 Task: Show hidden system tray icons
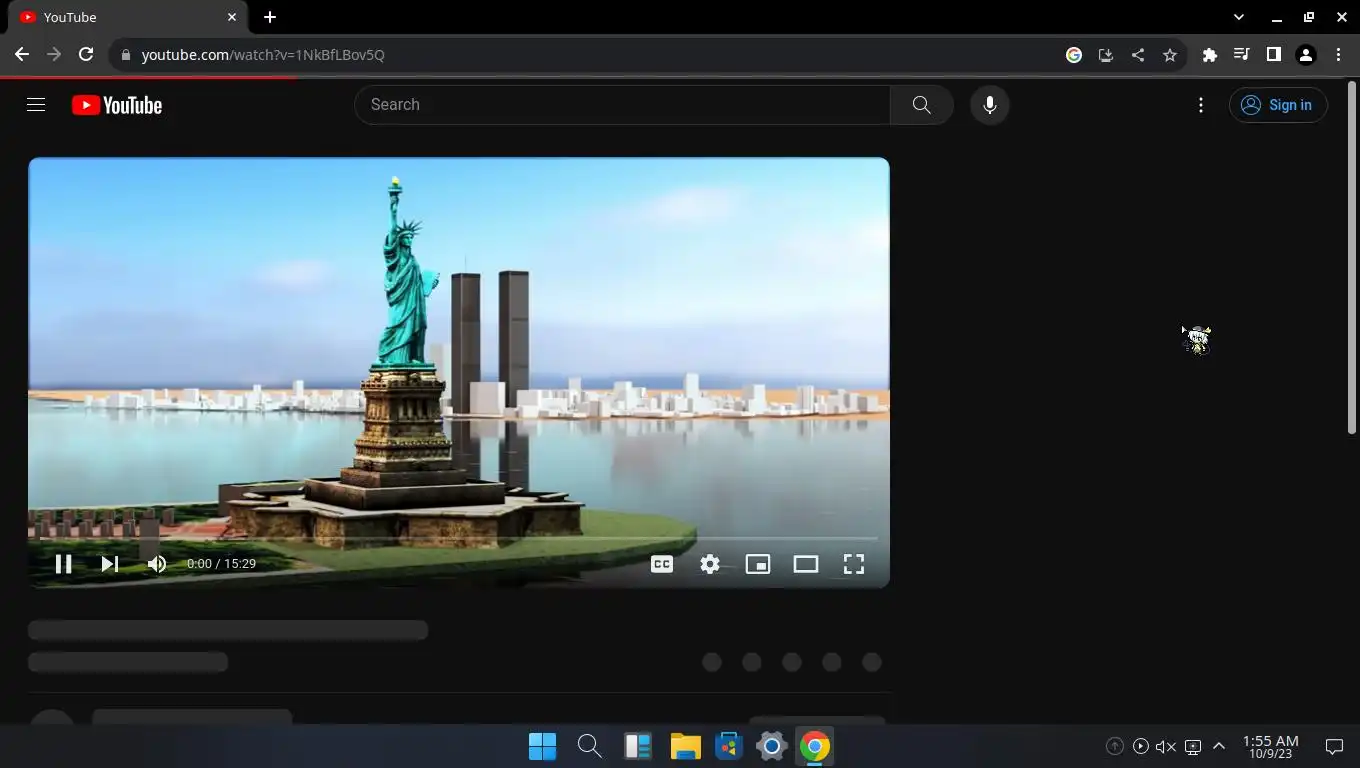click(1219, 746)
